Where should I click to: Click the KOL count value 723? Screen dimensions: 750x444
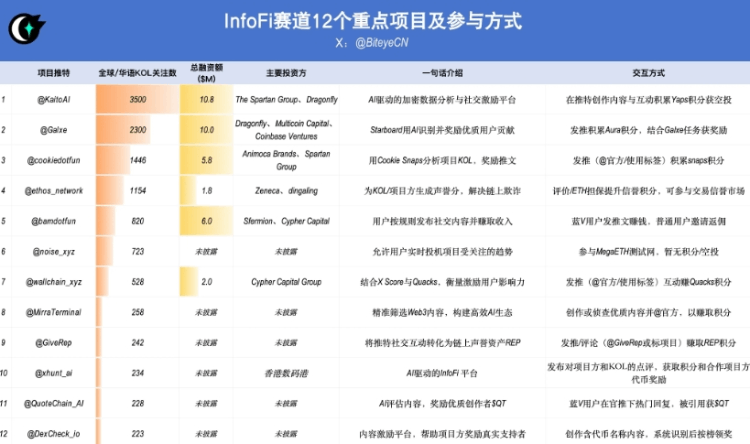pyautogui.click(x=138, y=251)
